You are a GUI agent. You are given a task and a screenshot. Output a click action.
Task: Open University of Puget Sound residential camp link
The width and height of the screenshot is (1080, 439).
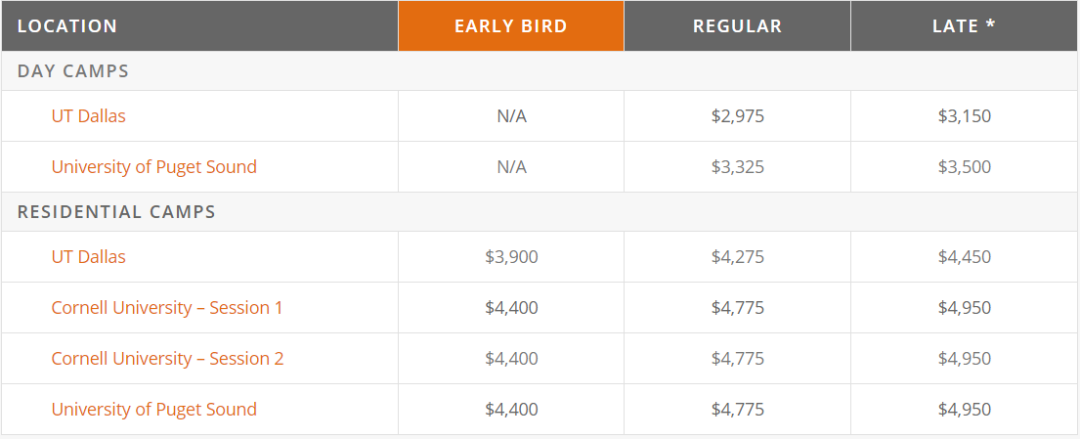pyautogui.click(x=154, y=409)
